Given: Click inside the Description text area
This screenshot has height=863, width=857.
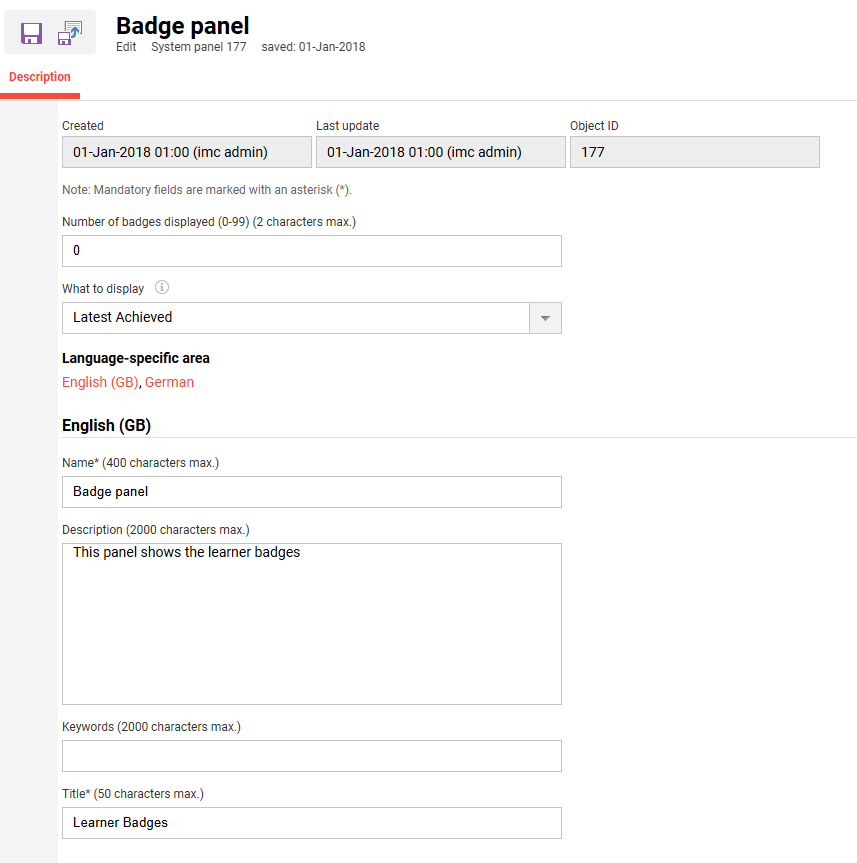Looking at the screenshot, I should (x=311, y=624).
